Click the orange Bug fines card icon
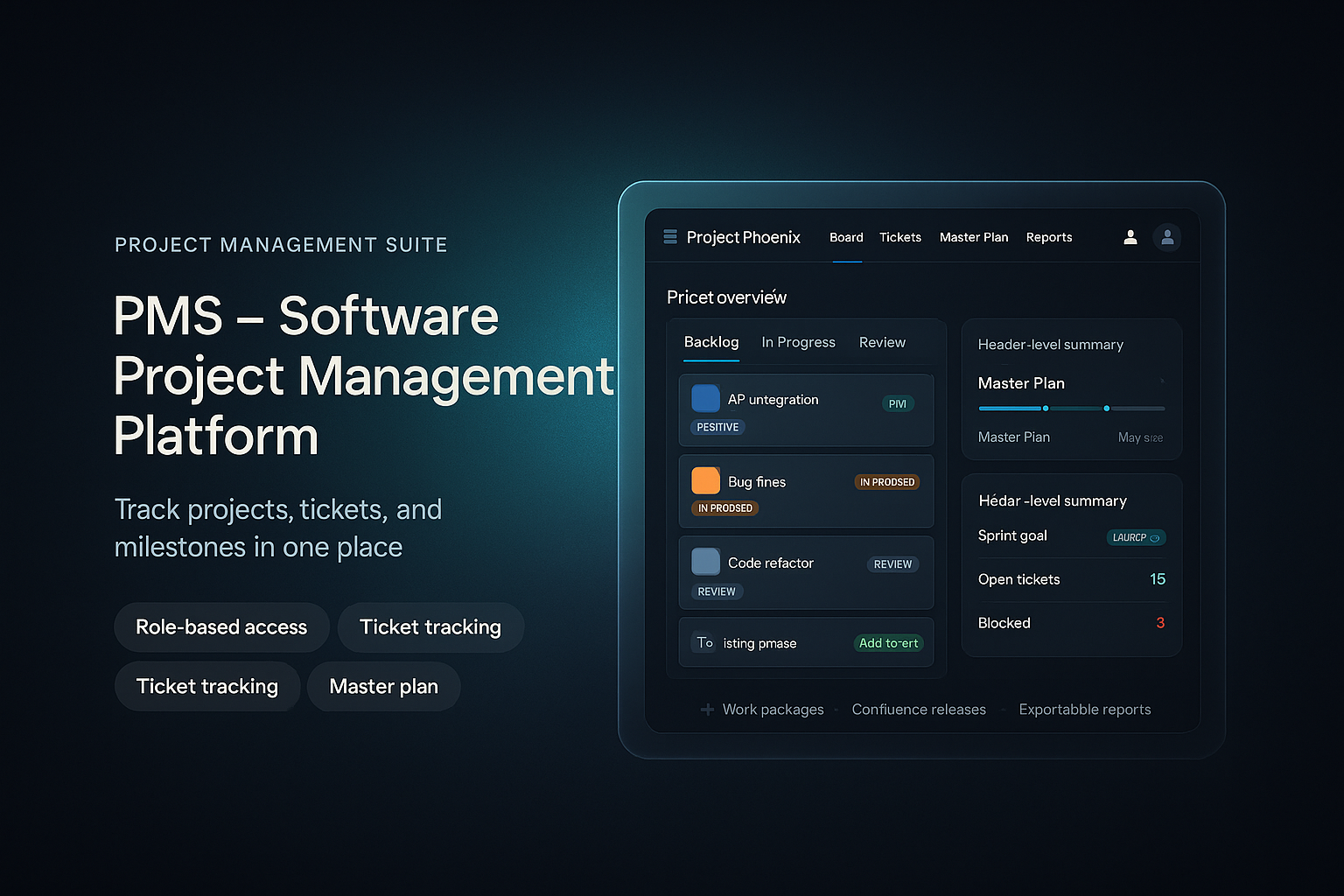The image size is (1344, 896). (705, 480)
